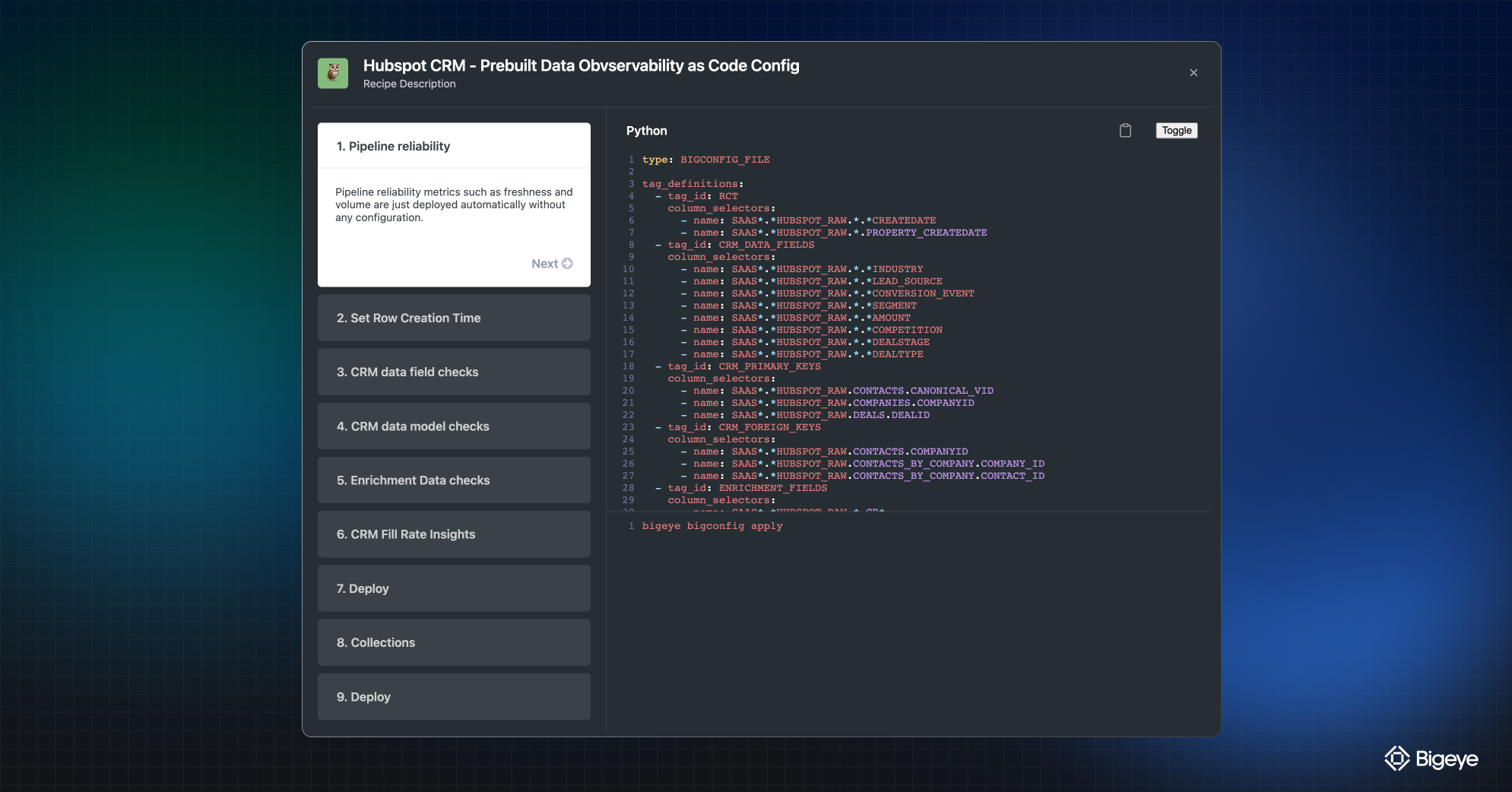
Task: Click the Hubspot CRM recipe title
Action: click(582, 65)
